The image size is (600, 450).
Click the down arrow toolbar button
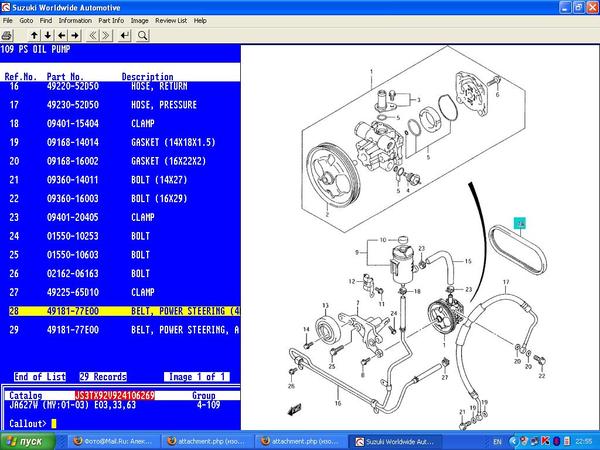point(48,36)
